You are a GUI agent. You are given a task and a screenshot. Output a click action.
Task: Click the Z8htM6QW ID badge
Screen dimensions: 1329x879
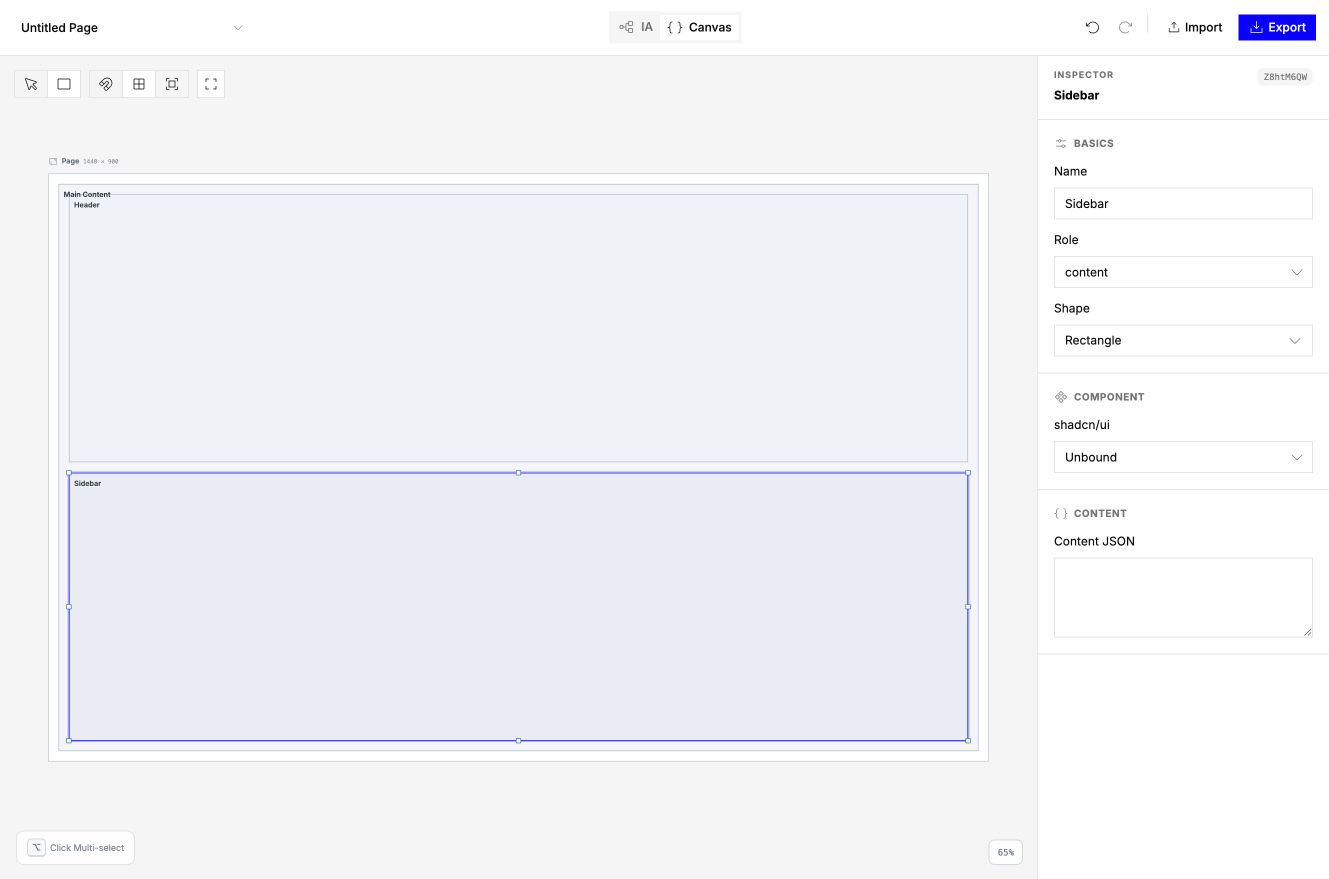pyautogui.click(x=1285, y=77)
